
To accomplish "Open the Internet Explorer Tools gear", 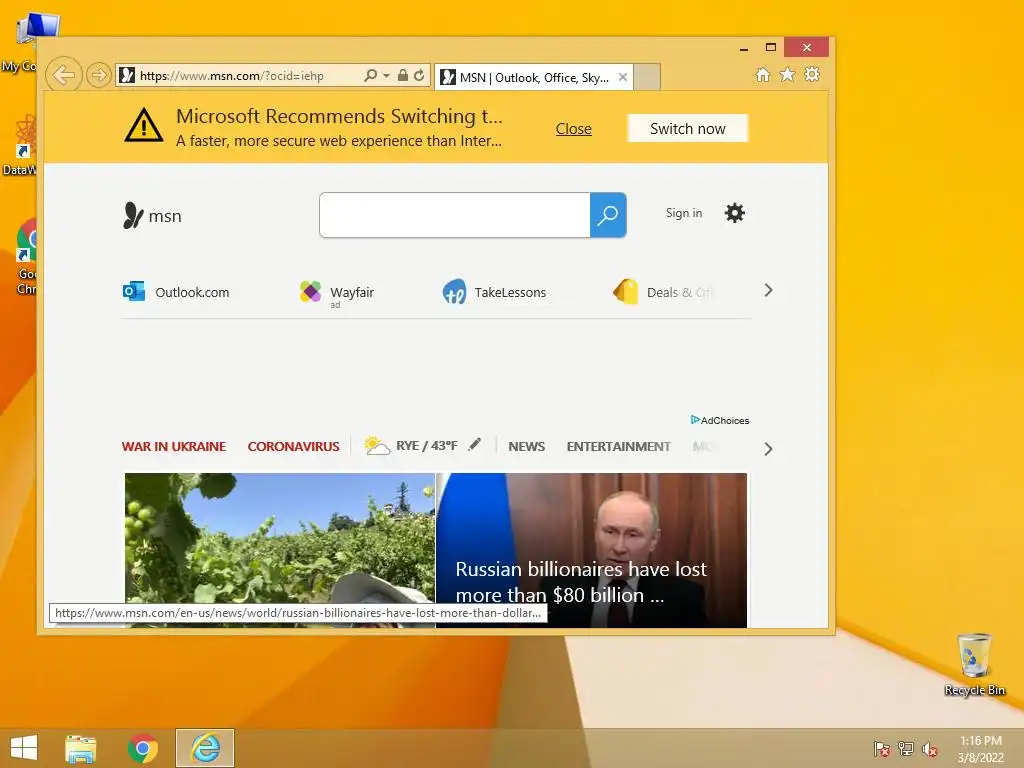I will pos(812,74).
